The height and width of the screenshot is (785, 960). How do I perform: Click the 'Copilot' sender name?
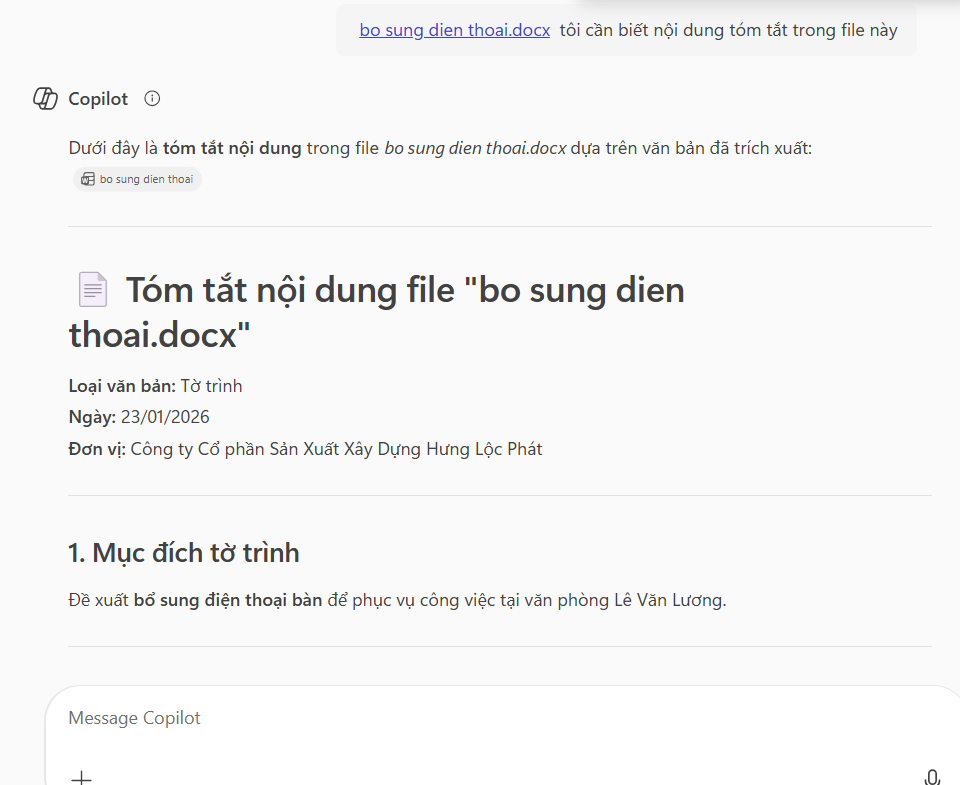[x=98, y=99]
